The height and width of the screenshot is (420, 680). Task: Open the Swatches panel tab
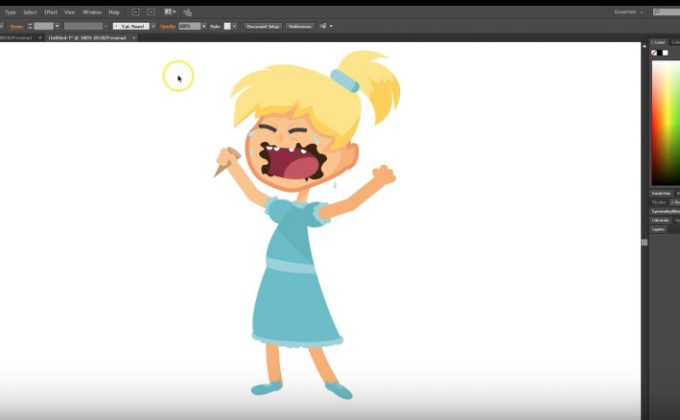coord(661,194)
